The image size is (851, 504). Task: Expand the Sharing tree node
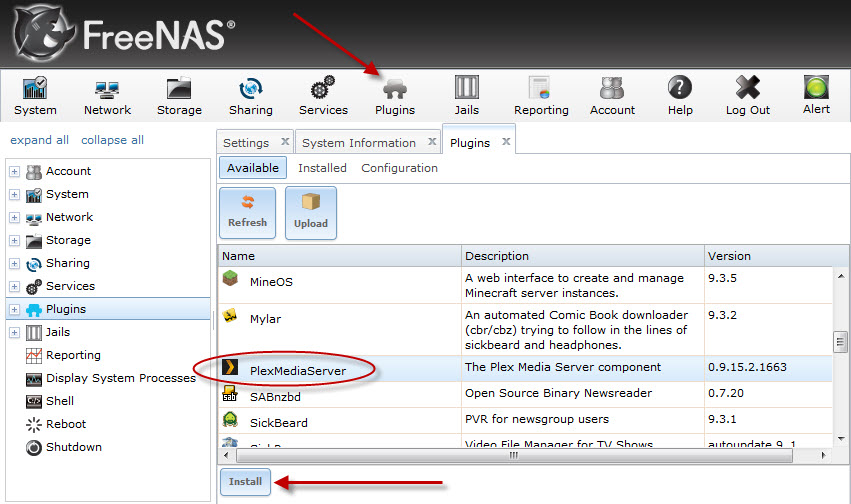[14, 264]
